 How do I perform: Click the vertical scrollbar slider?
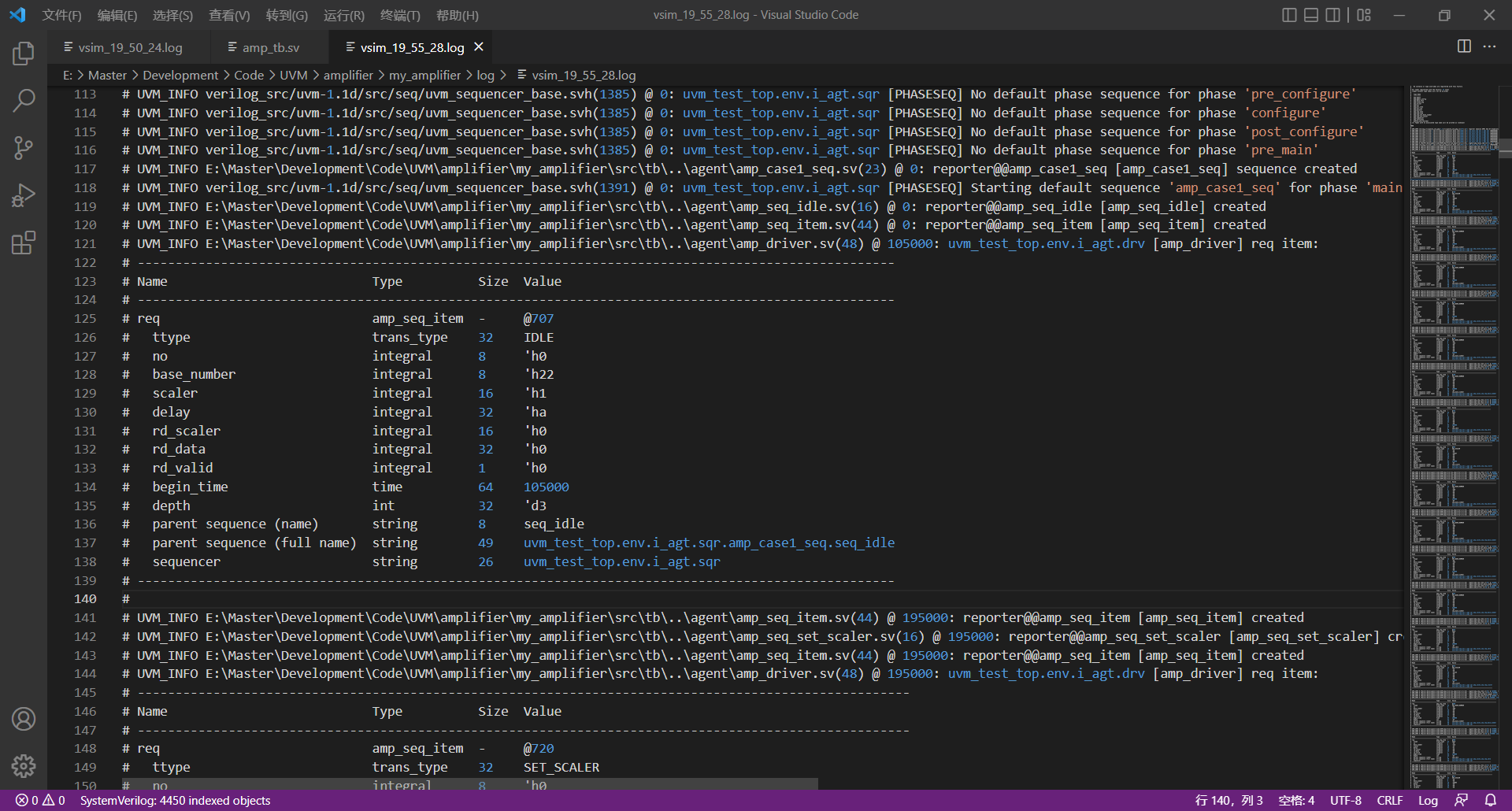coord(1505,148)
